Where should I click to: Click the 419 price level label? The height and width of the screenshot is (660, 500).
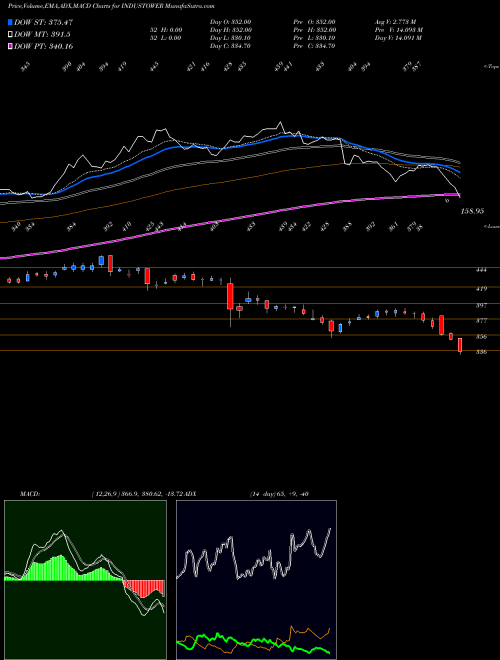[x=481, y=289]
